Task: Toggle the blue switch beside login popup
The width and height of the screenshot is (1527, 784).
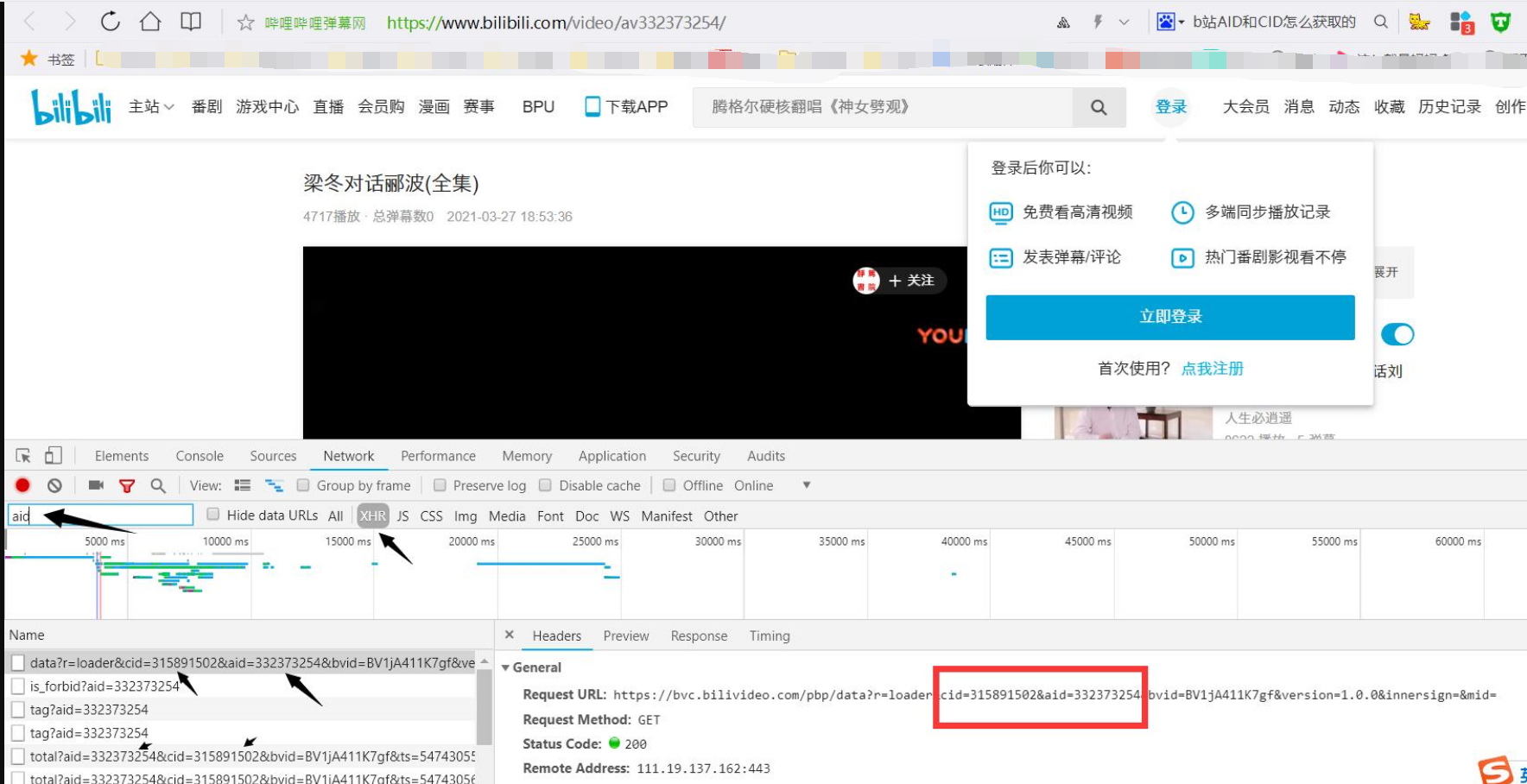Action: pos(1397,334)
